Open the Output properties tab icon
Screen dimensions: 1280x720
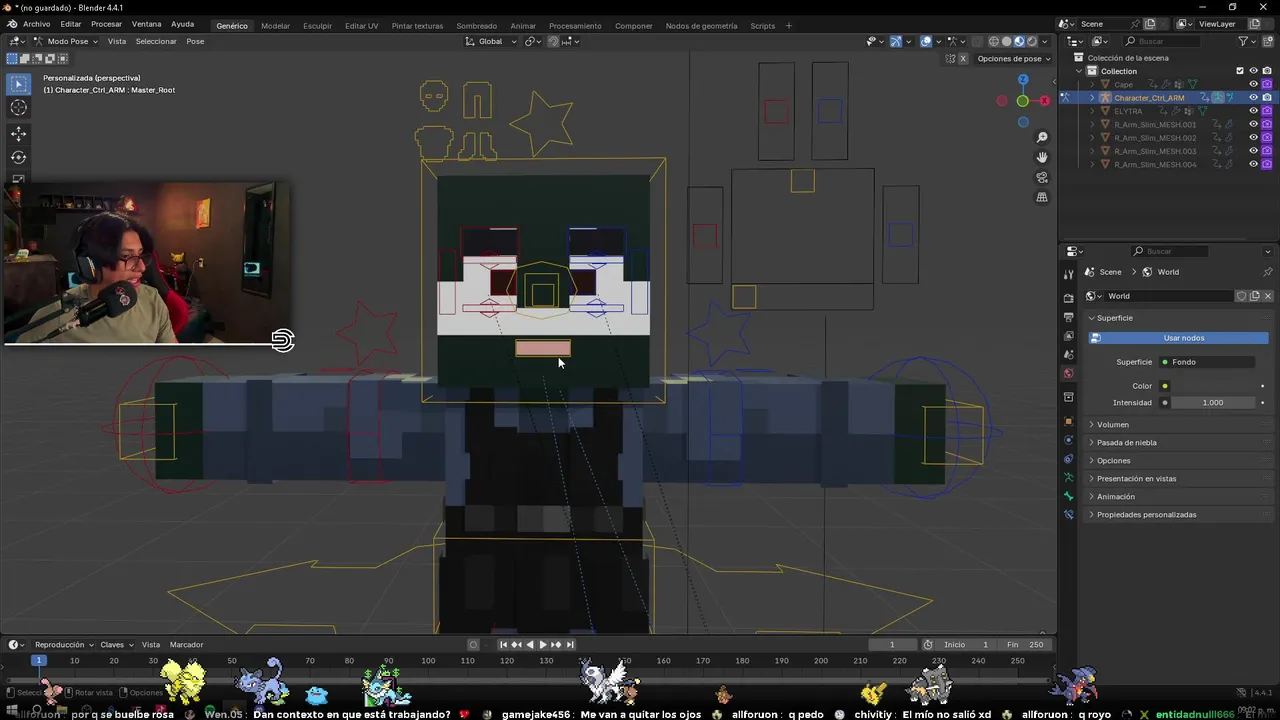pyautogui.click(x=1068, y=317)
